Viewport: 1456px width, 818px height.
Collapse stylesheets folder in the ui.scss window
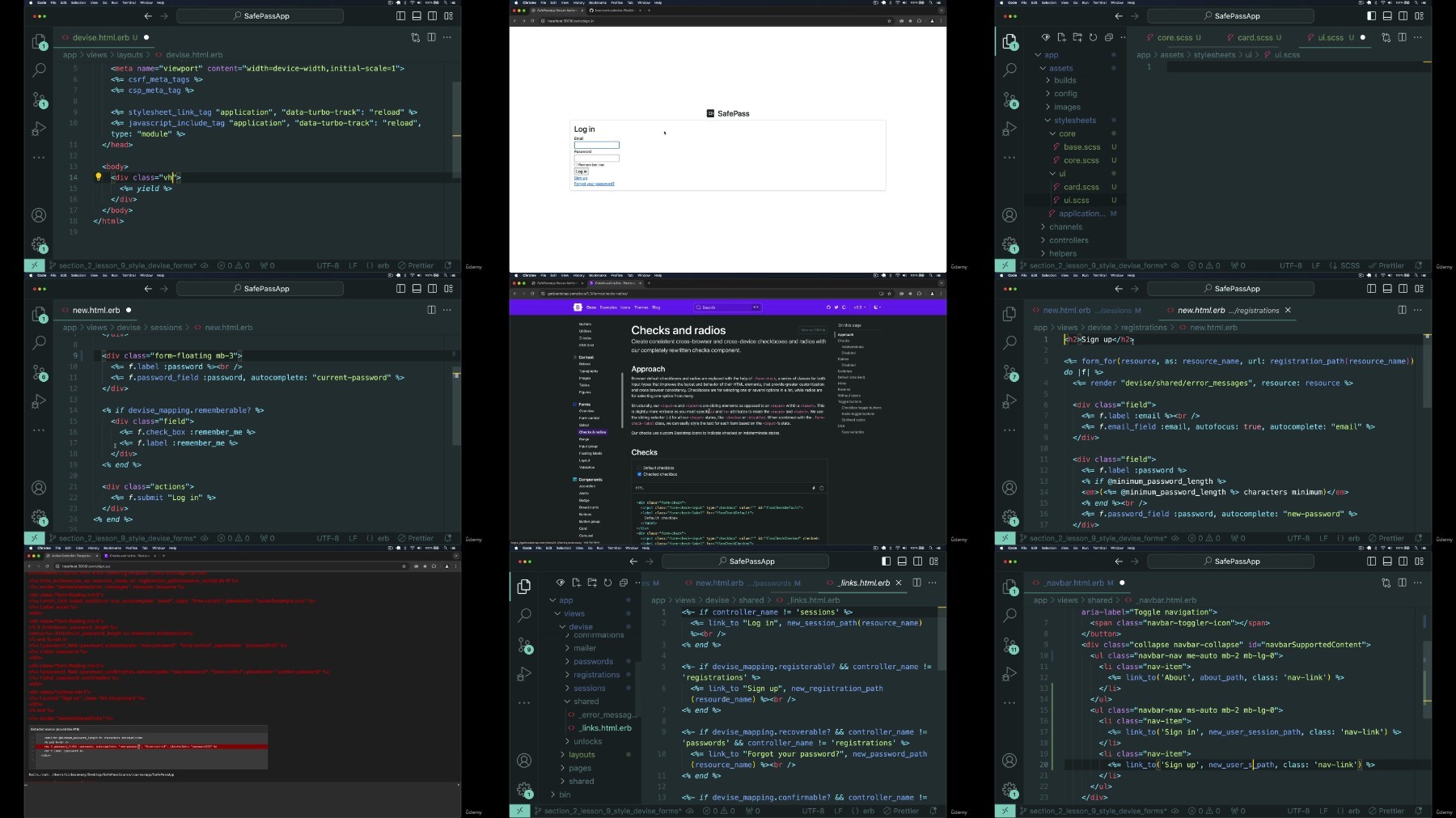pyautogui.click(x=1075, y=120)
